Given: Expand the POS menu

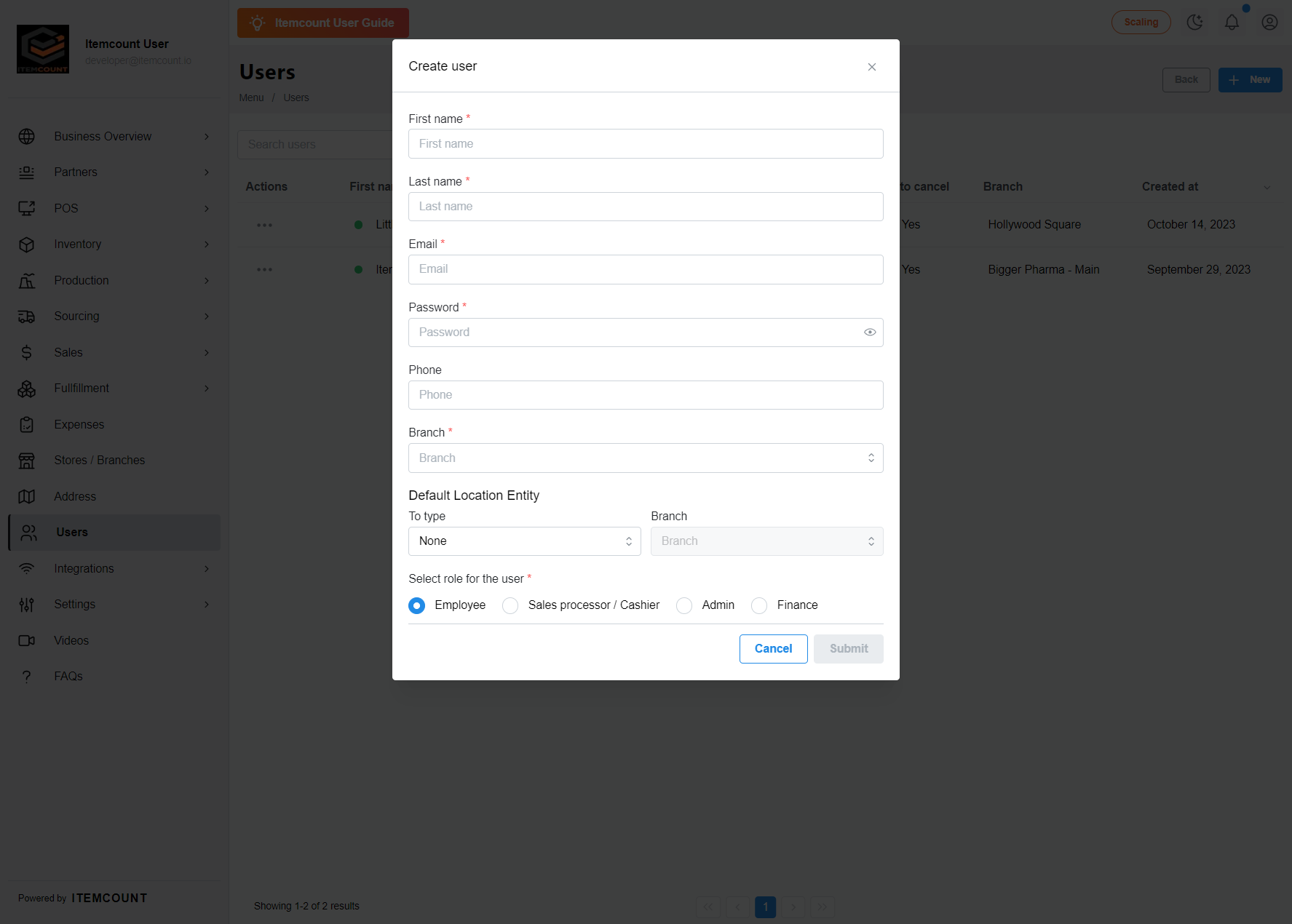Looking at the screenshot, I should (114, 209).
